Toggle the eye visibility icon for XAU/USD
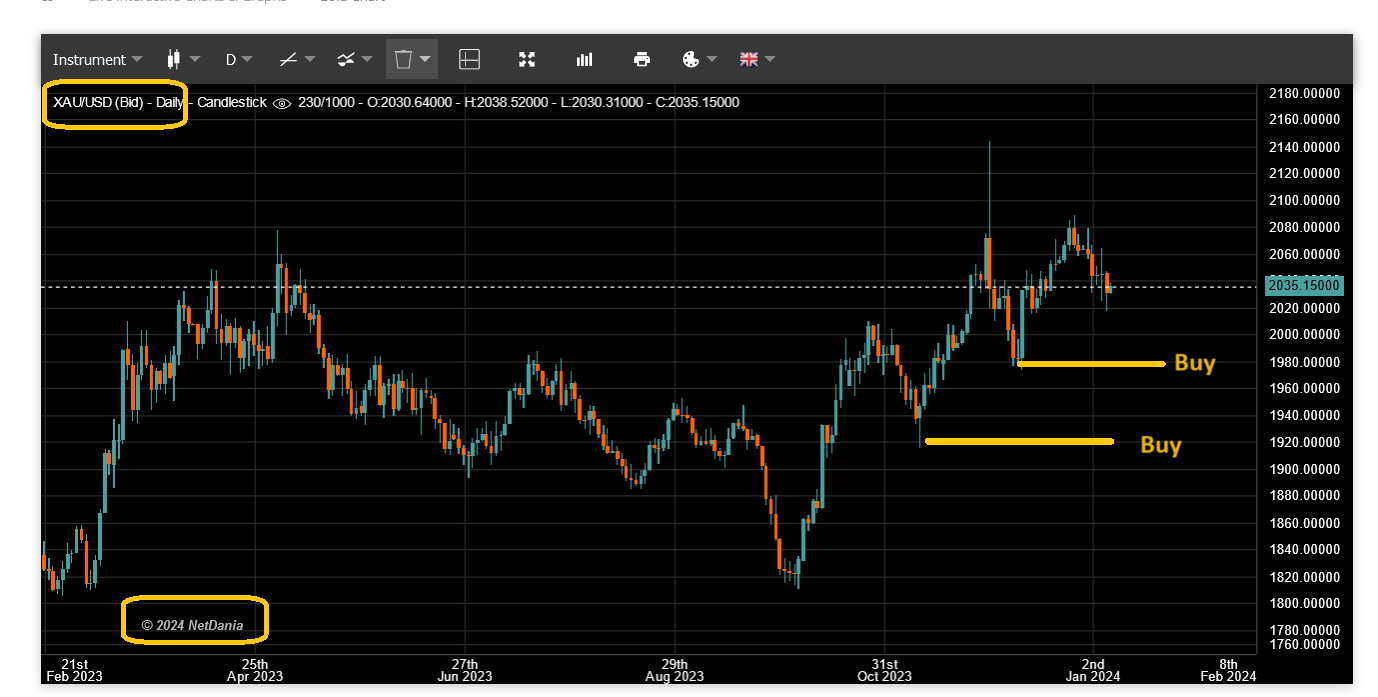The image size is (1378, 697). pyautogui.click(x=281, y=103)
